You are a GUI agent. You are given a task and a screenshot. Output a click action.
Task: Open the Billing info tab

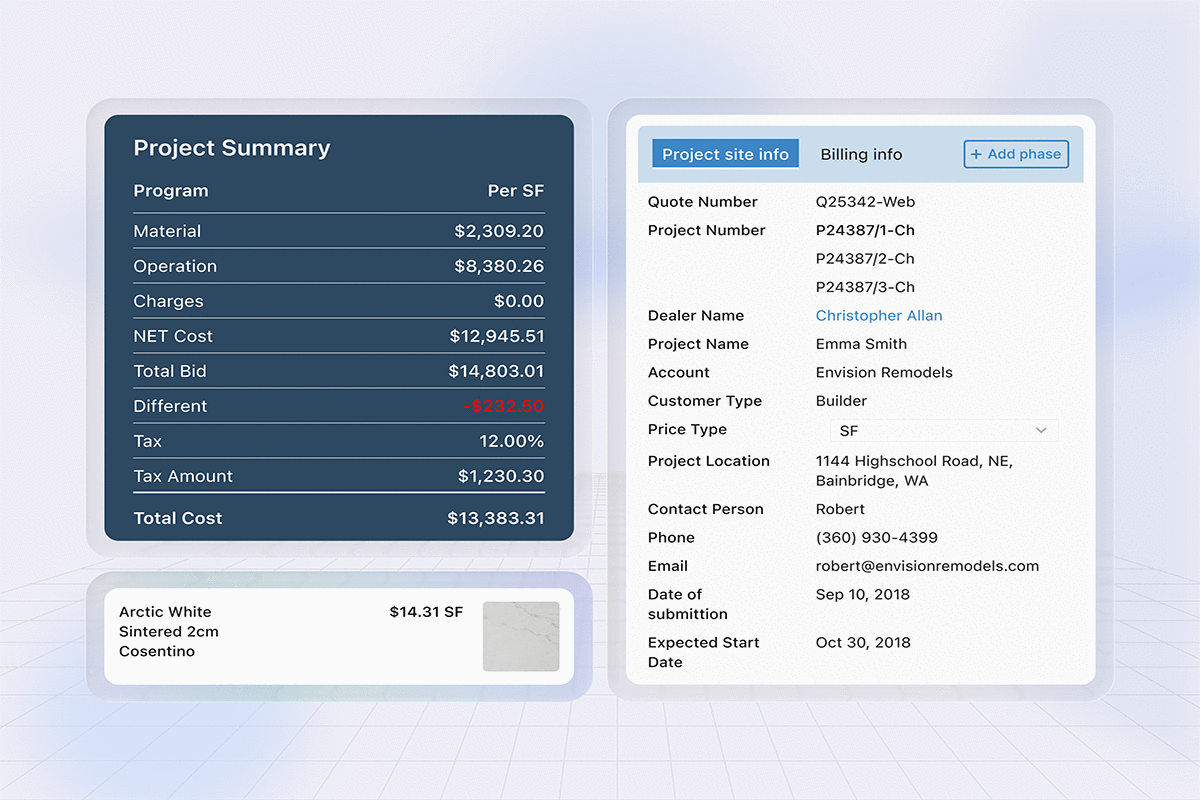click(x=861, y=154)
